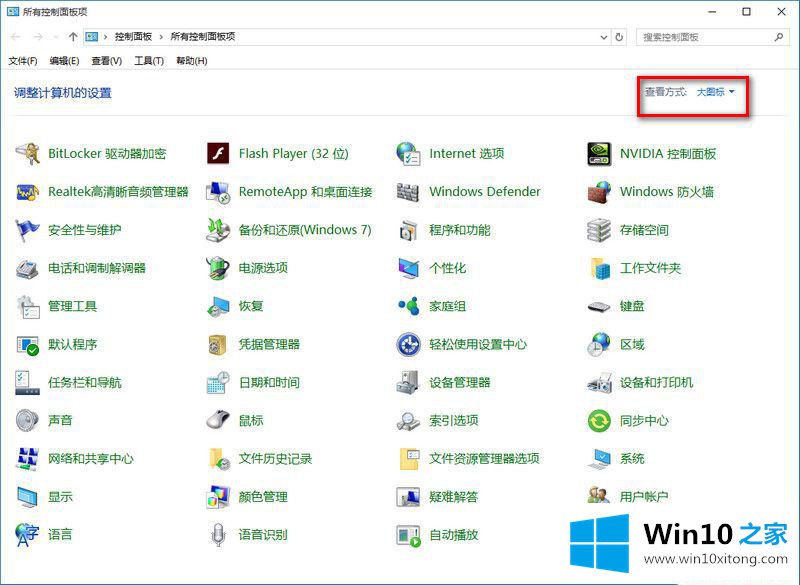Go up one level with up arrow
The height and width of the screenshot is (585, 800).
pos(73,37)
